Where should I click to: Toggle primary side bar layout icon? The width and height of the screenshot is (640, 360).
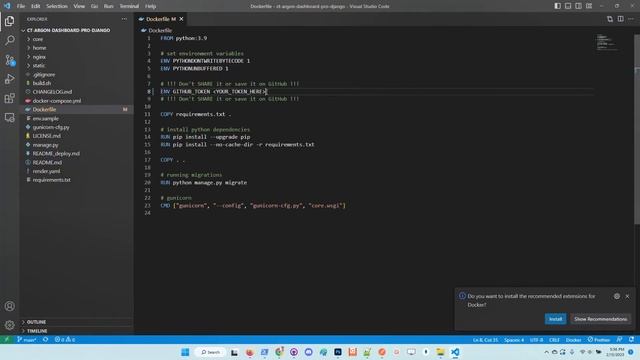[x=558, y=6]
